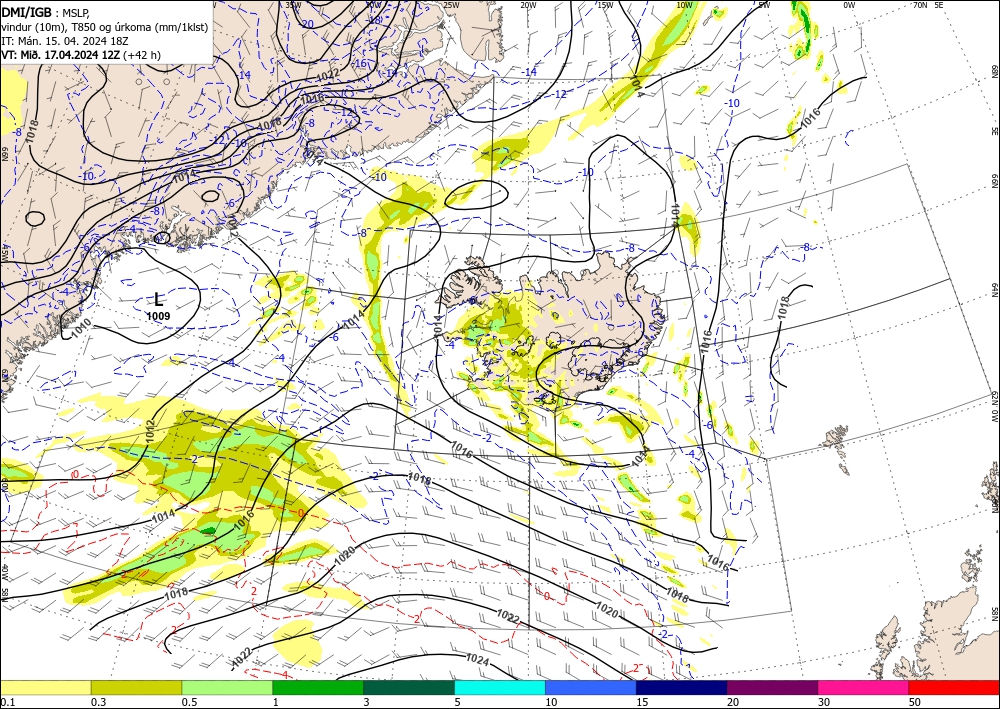Click the legend value '50'
The height and width of the screenshot is (709, 1000).
point(915,702)
